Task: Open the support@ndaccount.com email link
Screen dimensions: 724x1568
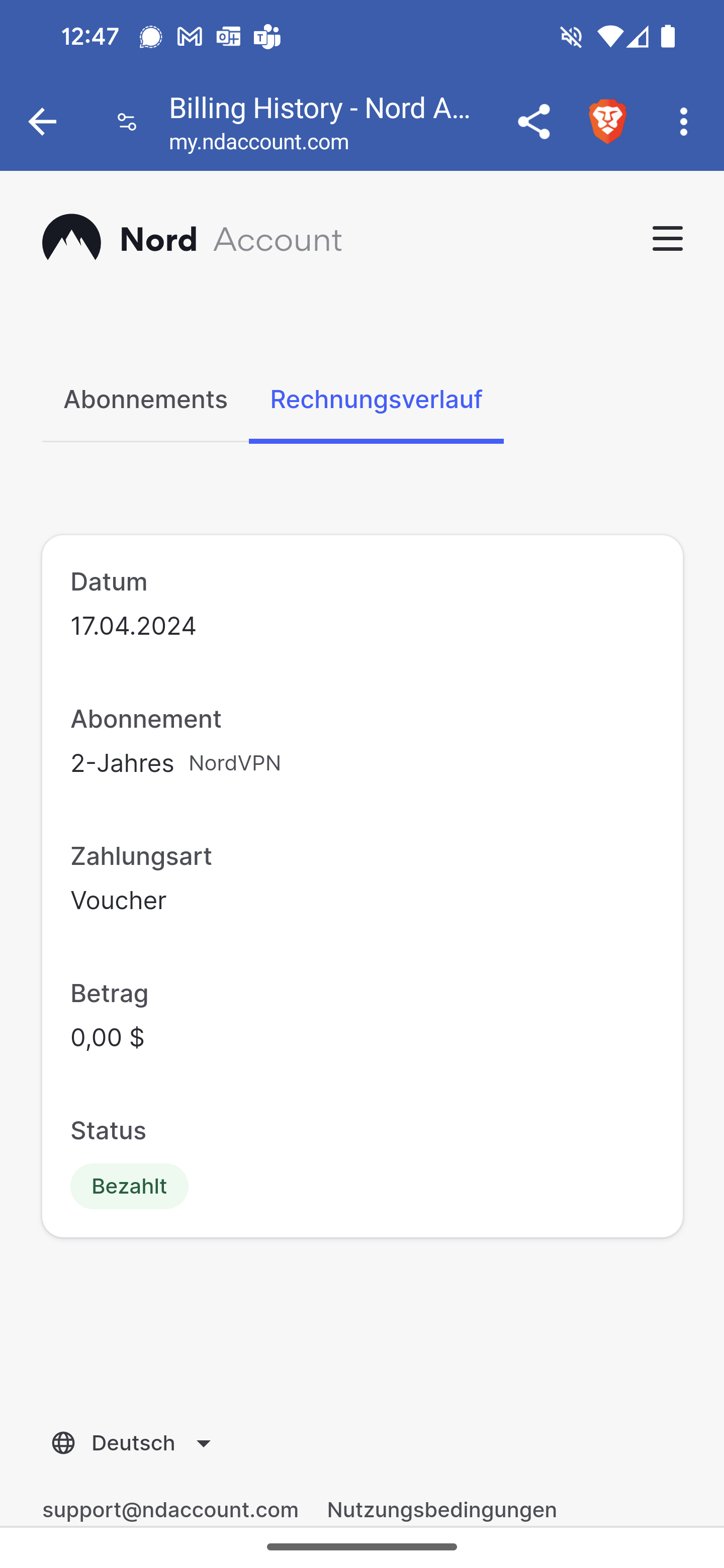Action: [170, 1510]
